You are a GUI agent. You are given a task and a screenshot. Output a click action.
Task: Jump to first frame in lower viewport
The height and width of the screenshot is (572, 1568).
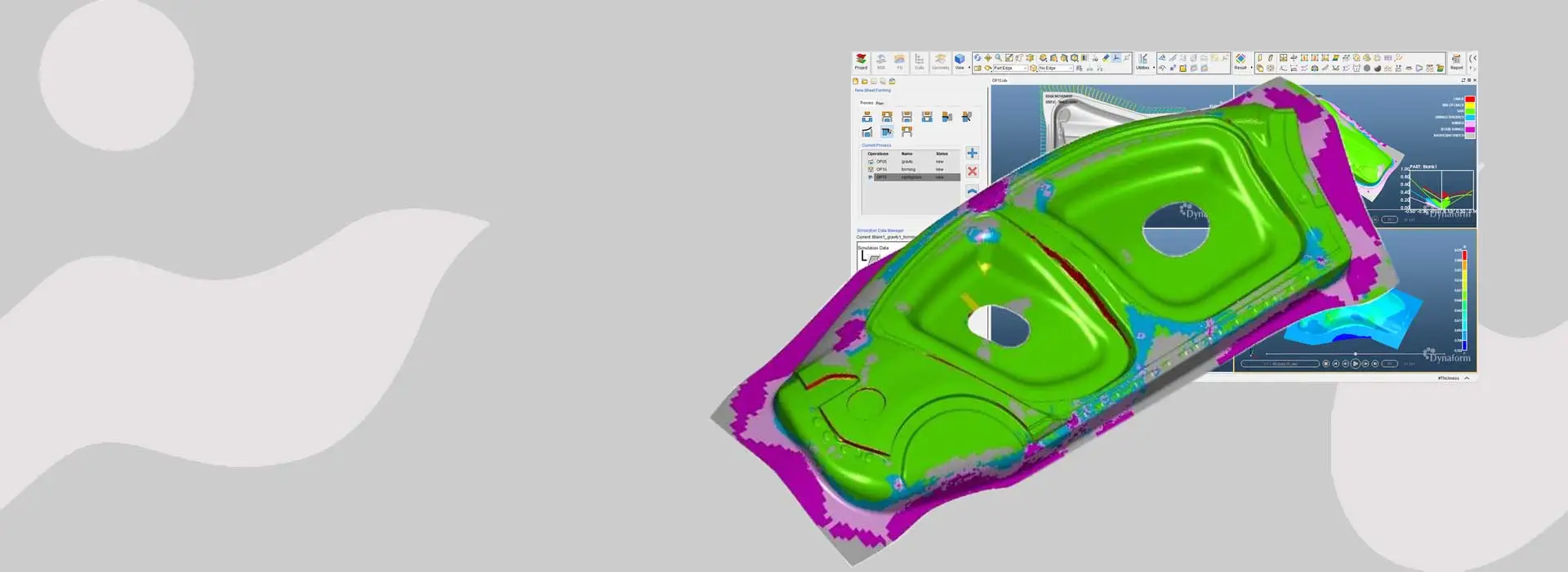click(1336, 364)
